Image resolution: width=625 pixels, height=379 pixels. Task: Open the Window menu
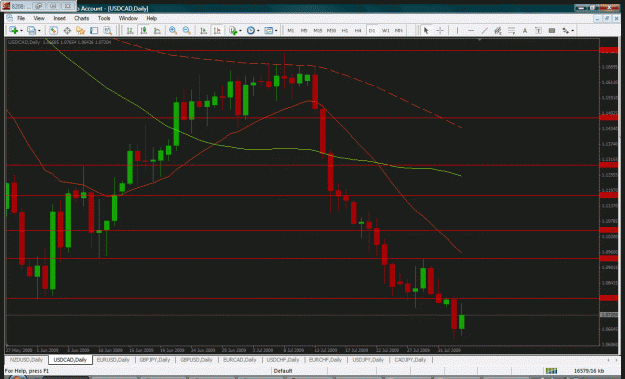[128, 18]
